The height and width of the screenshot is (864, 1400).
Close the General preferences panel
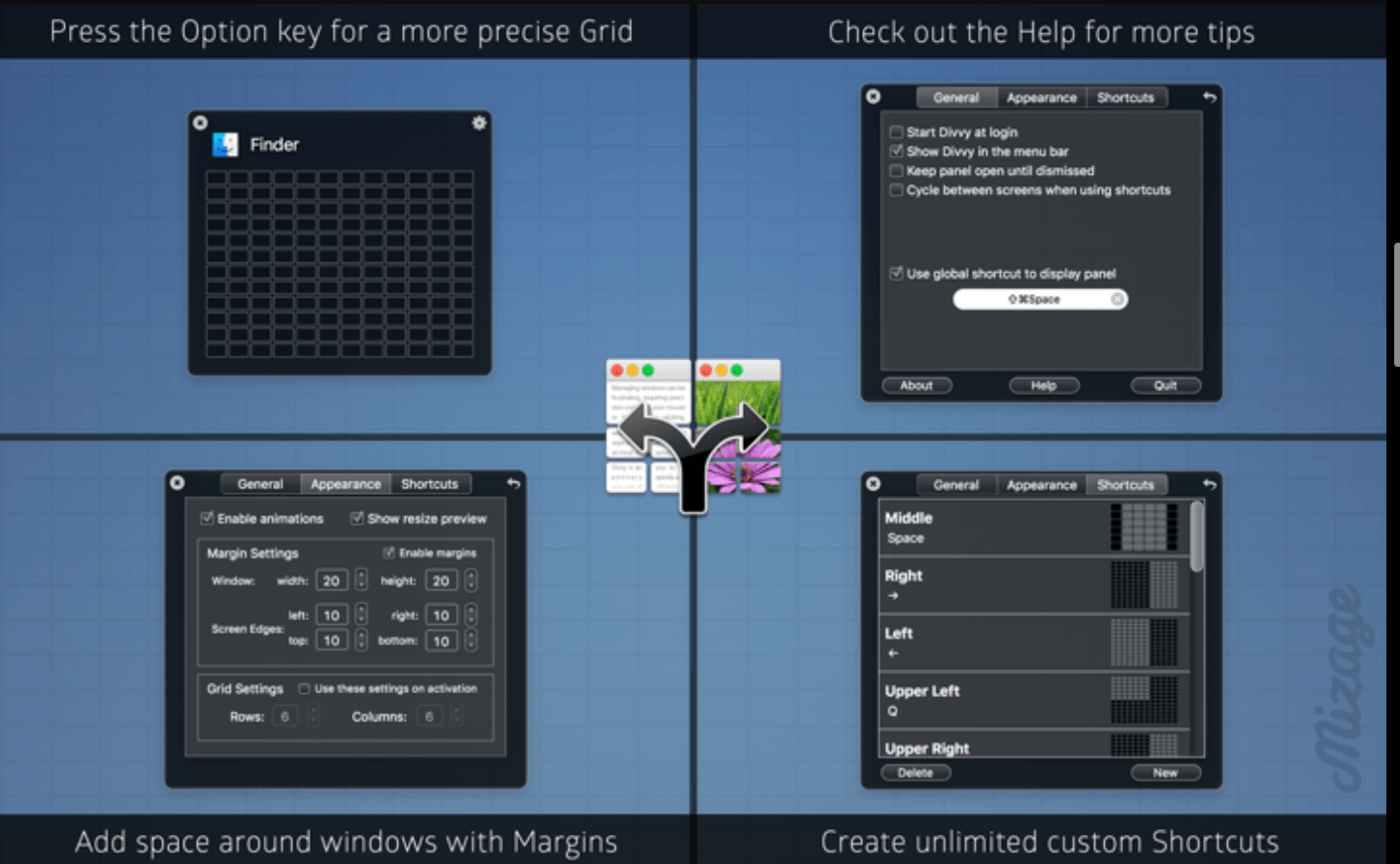point(873,96)
